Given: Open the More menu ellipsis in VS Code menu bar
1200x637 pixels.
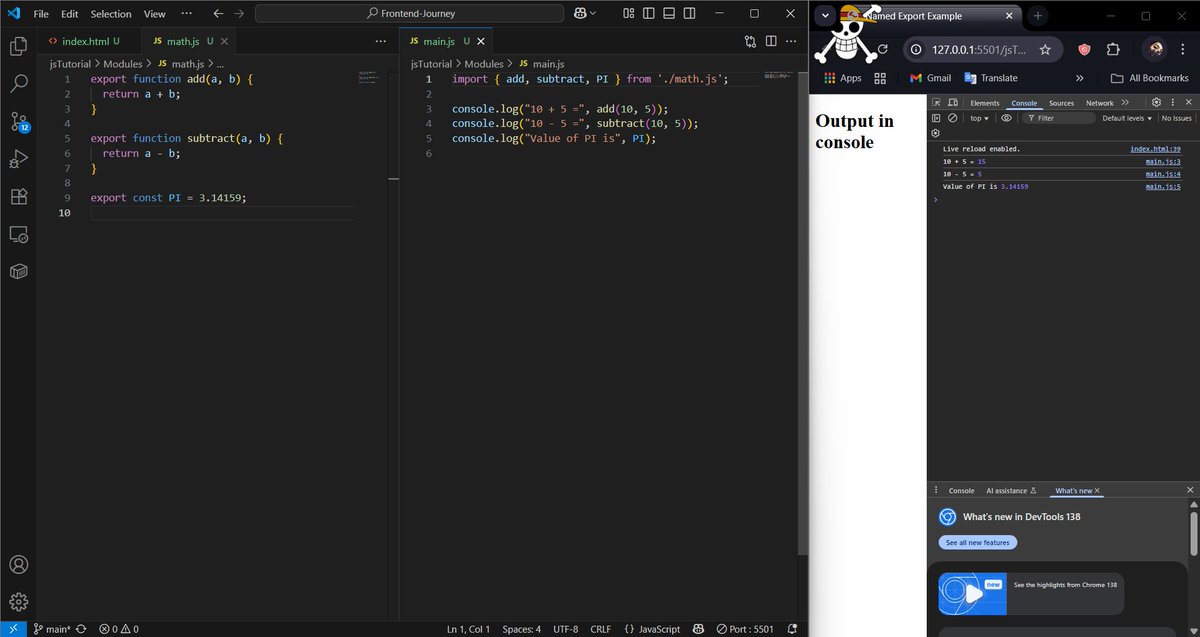Looking at the screenshot, I should coord(186,14).
